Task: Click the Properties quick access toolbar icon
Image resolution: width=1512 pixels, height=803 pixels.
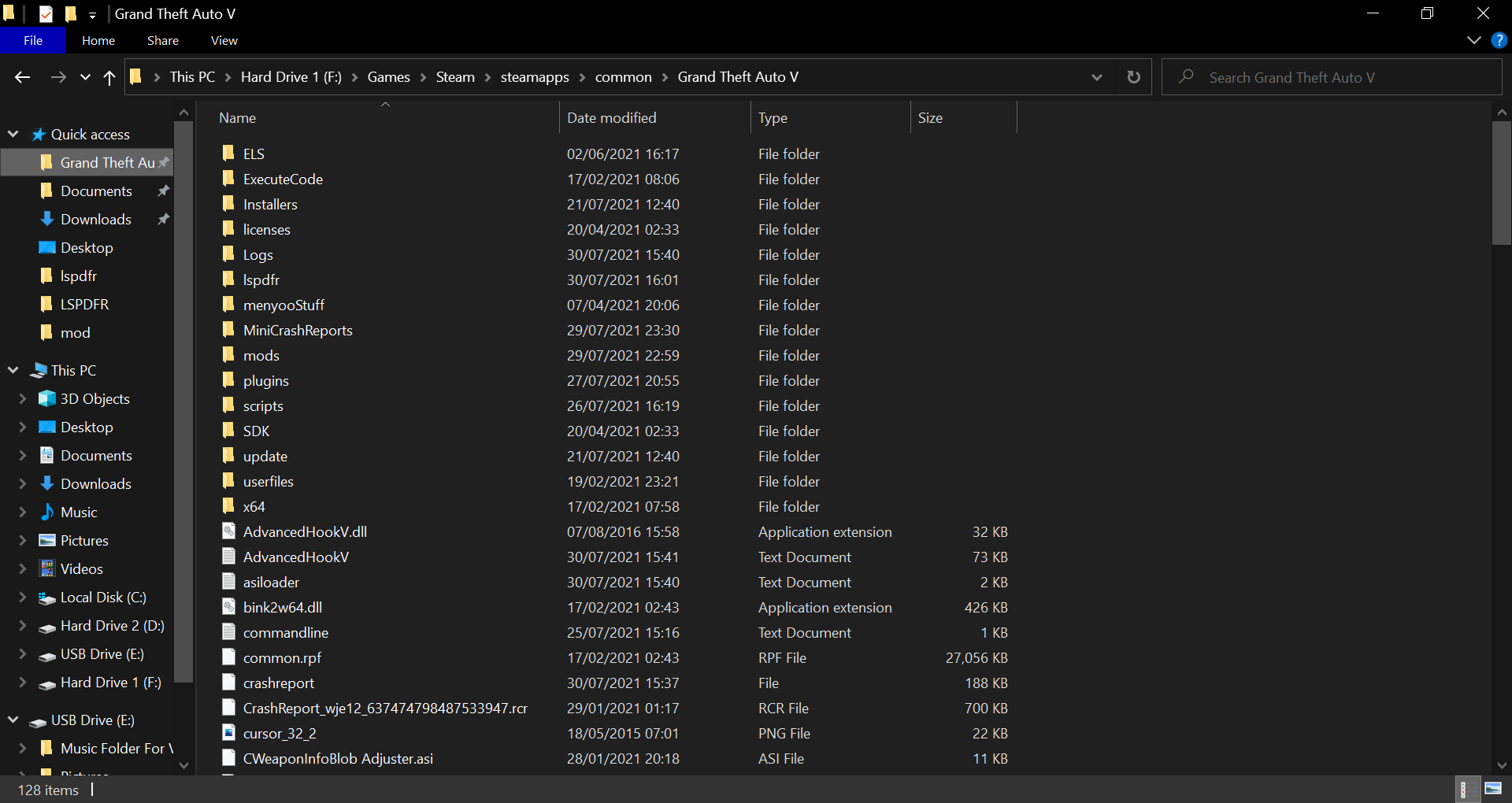Action: pyautogui.click(x=46, y=13)
